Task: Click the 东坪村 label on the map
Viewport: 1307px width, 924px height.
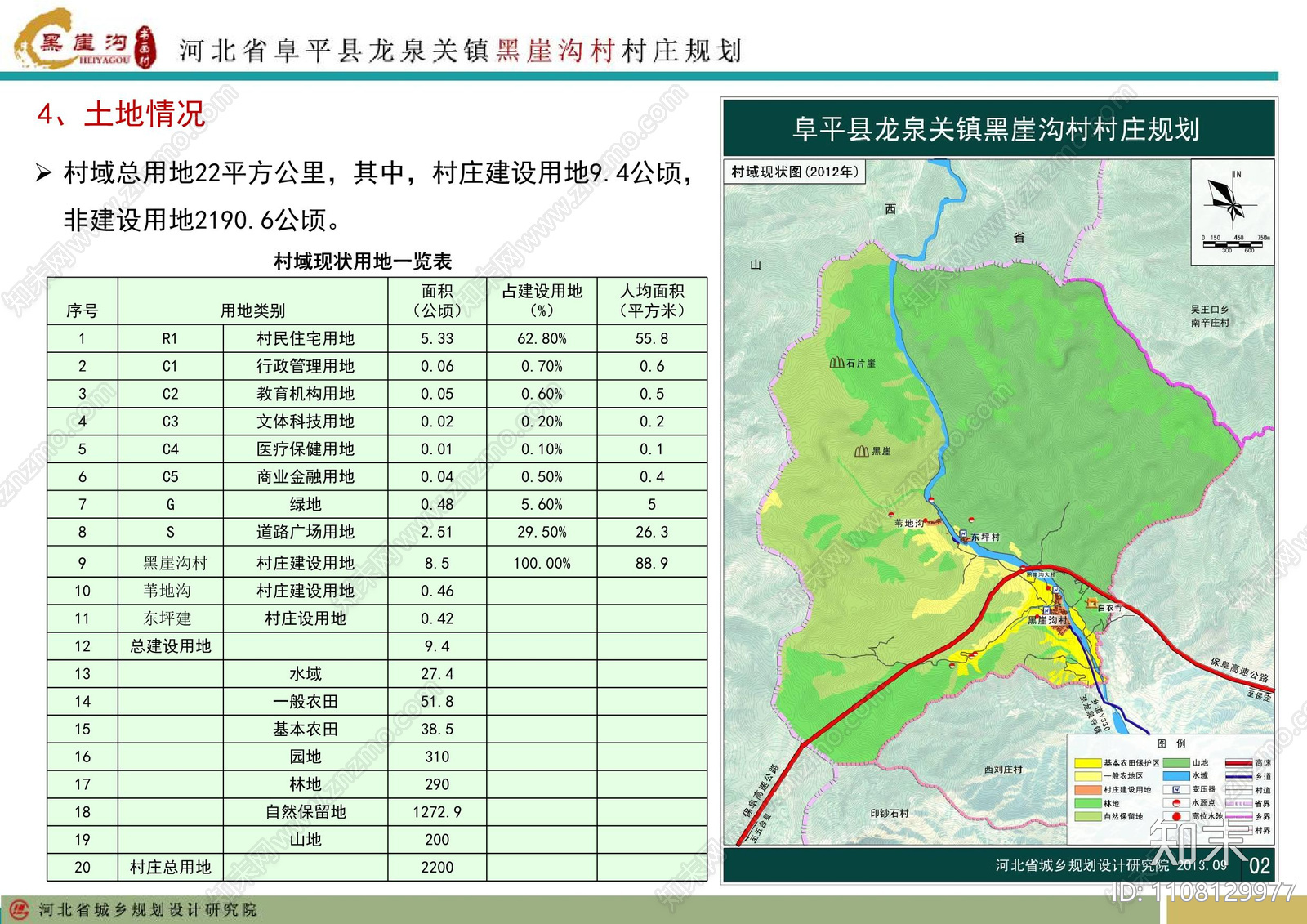Action: pos(985,538)
